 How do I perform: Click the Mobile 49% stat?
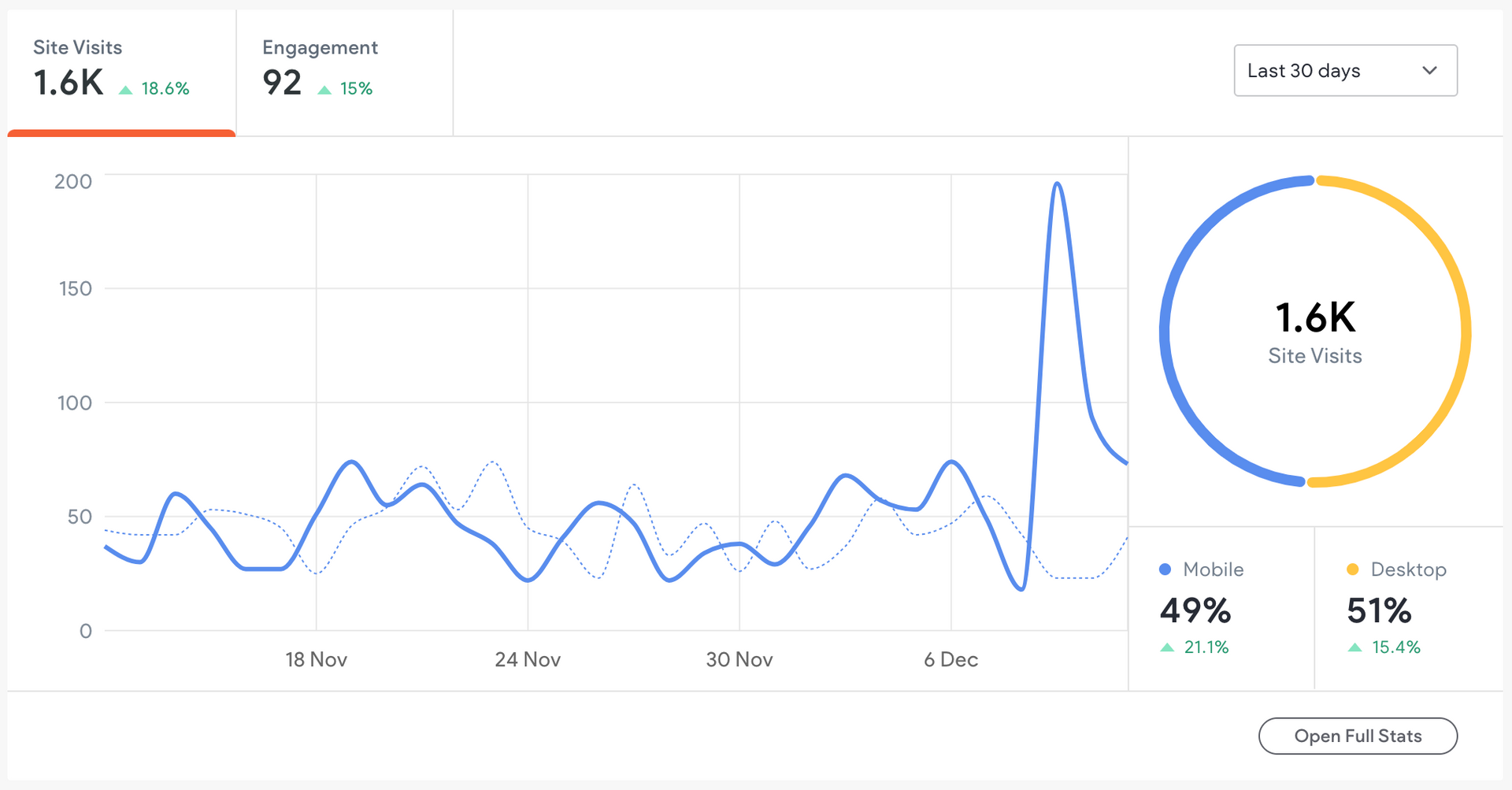pyautogui.click(x=1195, y=610)
